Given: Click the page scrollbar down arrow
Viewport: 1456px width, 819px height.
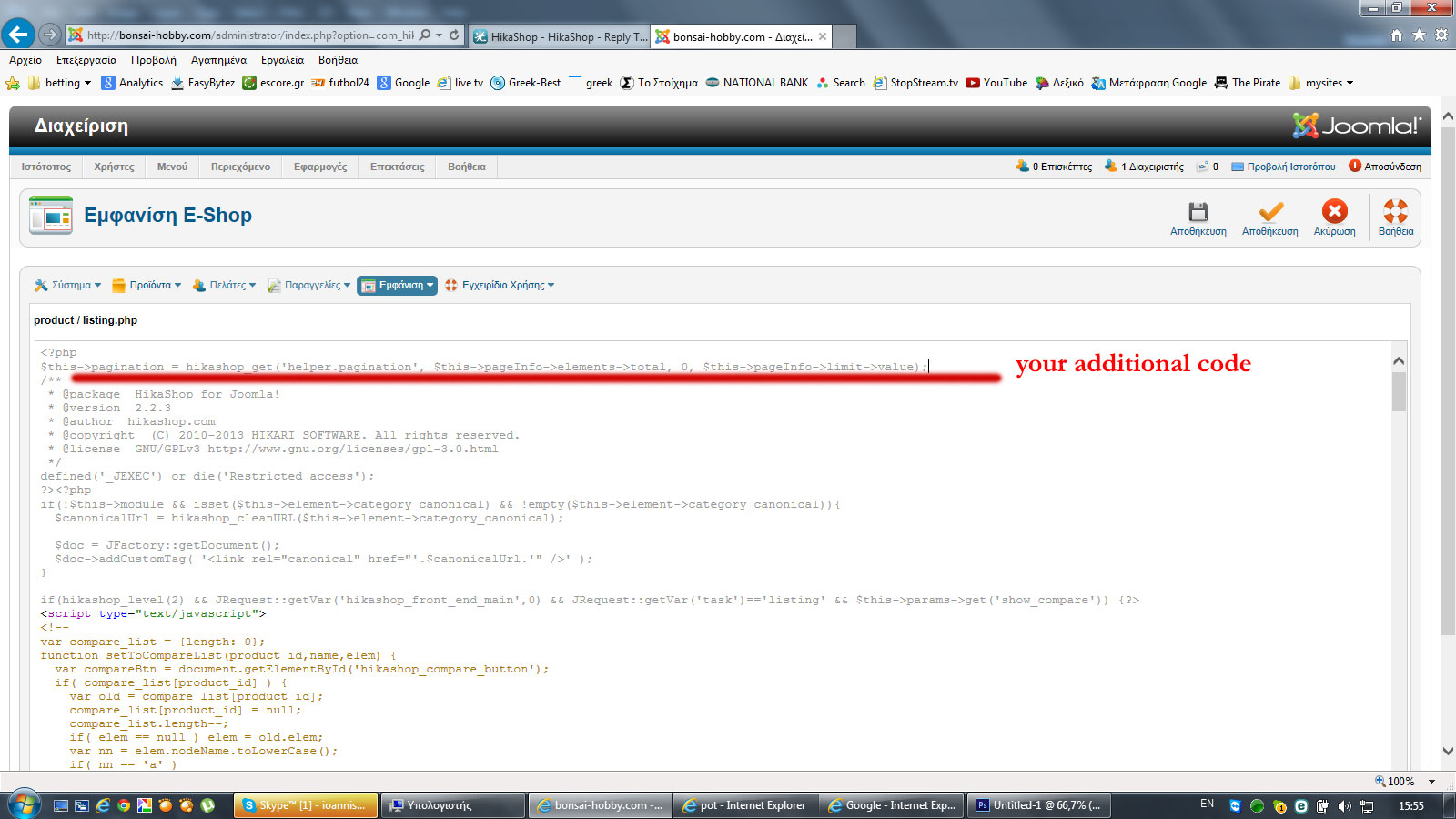Looking at the screenshot, I should (x=1448, y=752).
